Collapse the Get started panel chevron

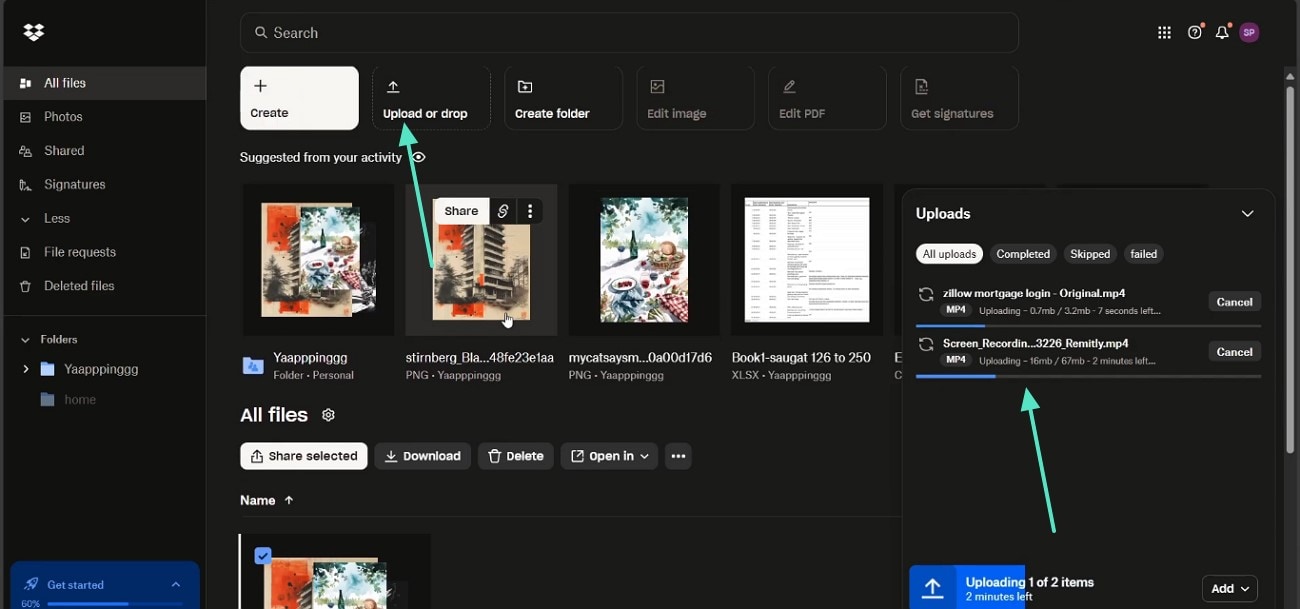click(176, 585)
